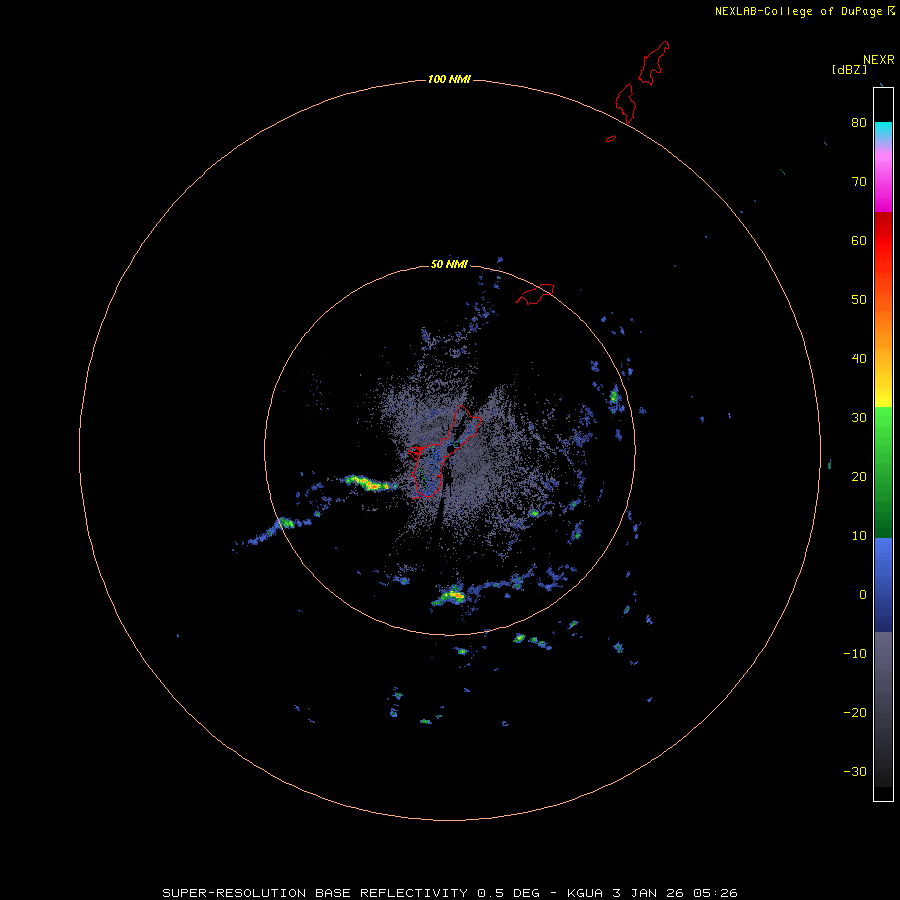
Task: Click the -30 dBZ scale value
Action: [855, 771]
